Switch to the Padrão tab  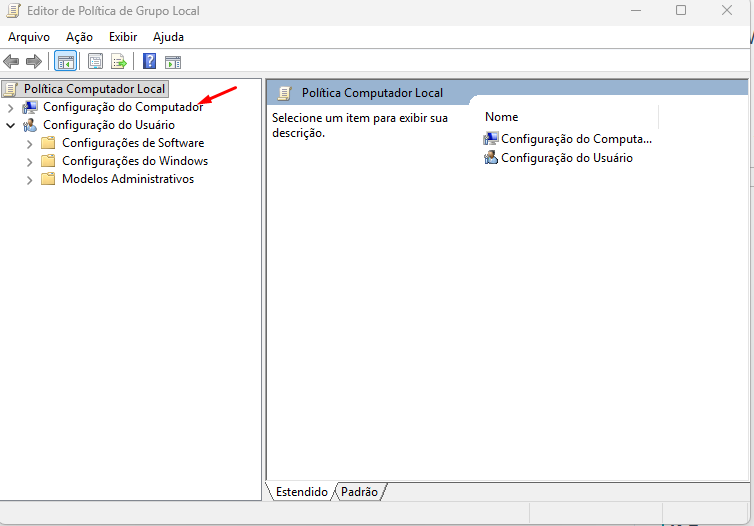click(359, 492)
